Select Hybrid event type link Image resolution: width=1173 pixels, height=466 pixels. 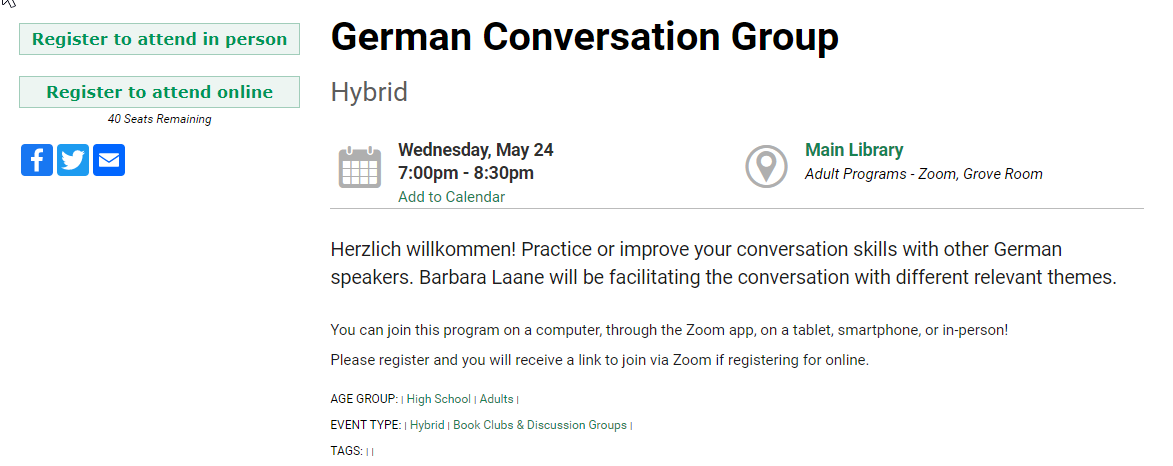(x=427, y=425)
